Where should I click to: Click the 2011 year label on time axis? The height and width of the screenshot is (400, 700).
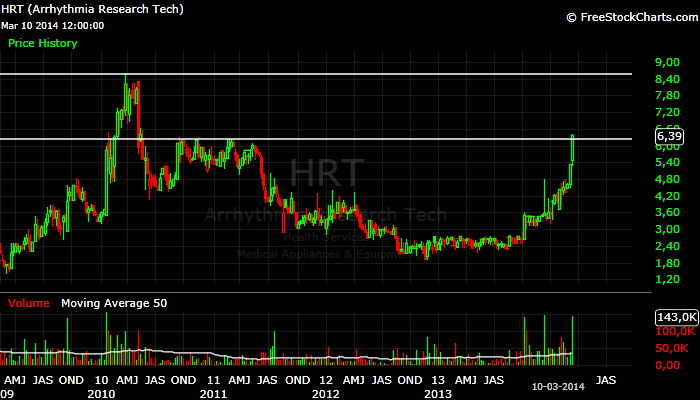pyautogui.click(x=213, y=394)
